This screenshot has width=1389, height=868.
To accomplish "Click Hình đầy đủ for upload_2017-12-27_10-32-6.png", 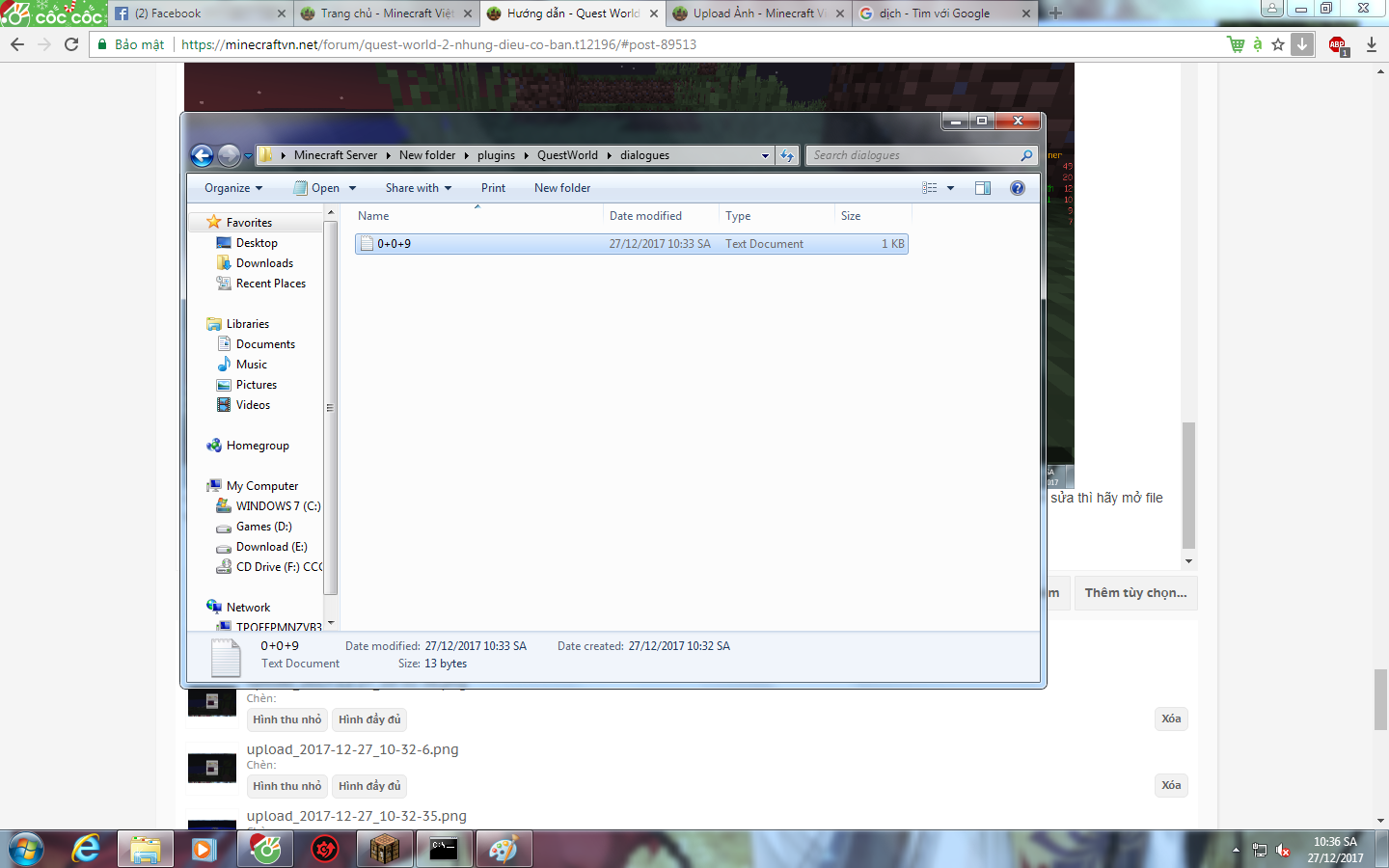I will [x=369, y=786].
